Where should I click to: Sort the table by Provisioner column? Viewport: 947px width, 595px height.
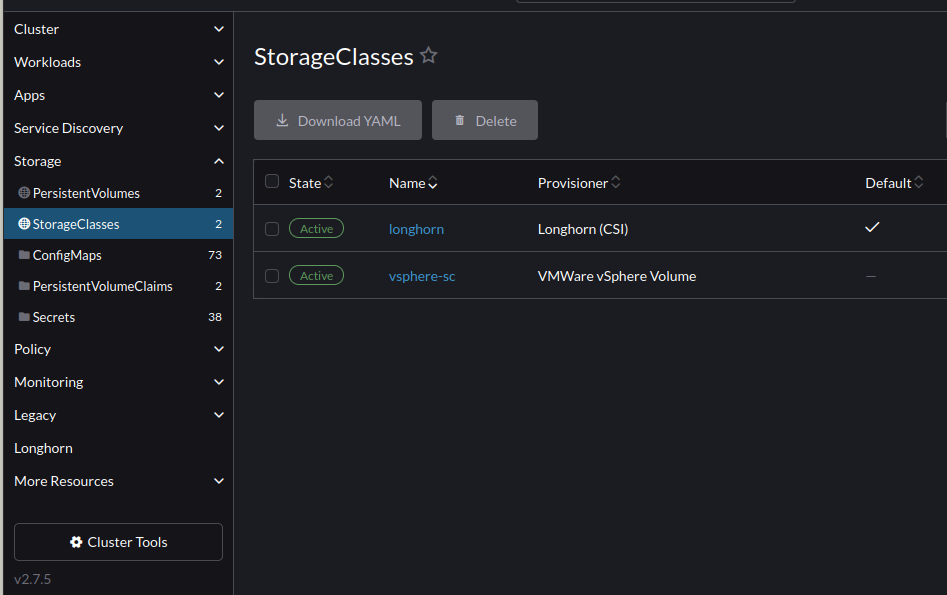coord(573,182)
